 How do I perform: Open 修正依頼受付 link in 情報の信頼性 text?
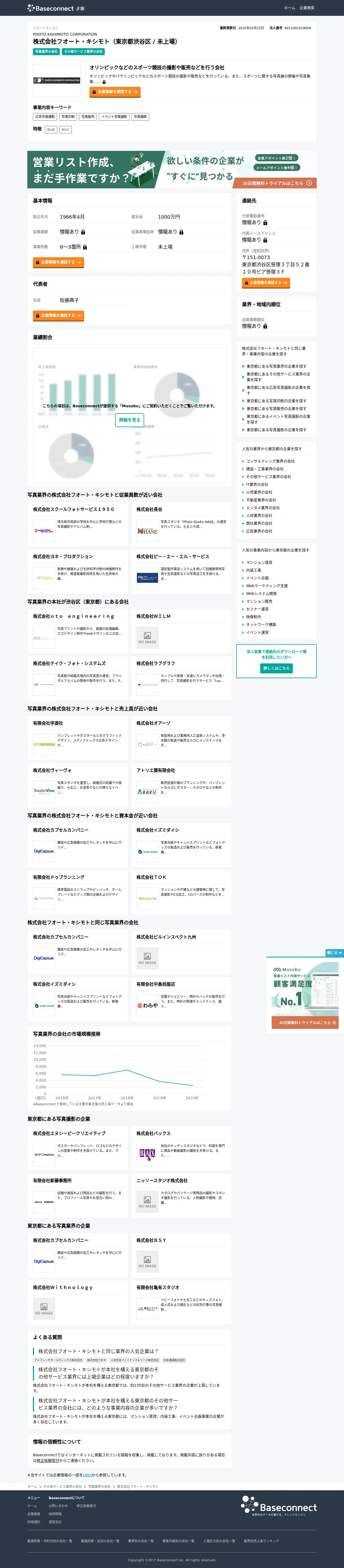(48, 1460)
